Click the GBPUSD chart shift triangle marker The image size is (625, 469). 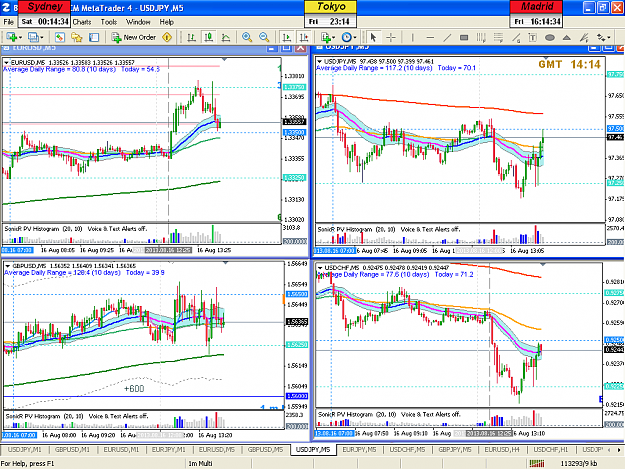[x=226, y=263]
